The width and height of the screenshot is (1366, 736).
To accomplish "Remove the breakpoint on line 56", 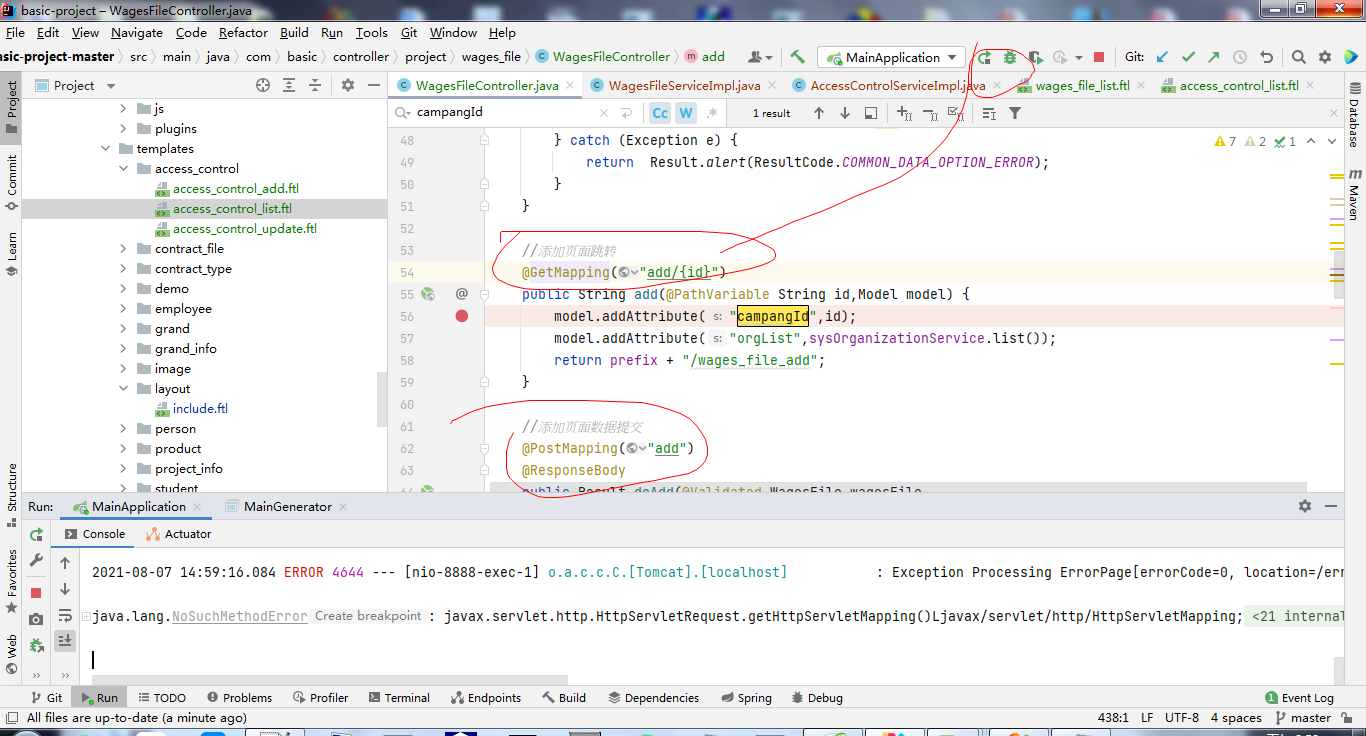I will (461, 316).
